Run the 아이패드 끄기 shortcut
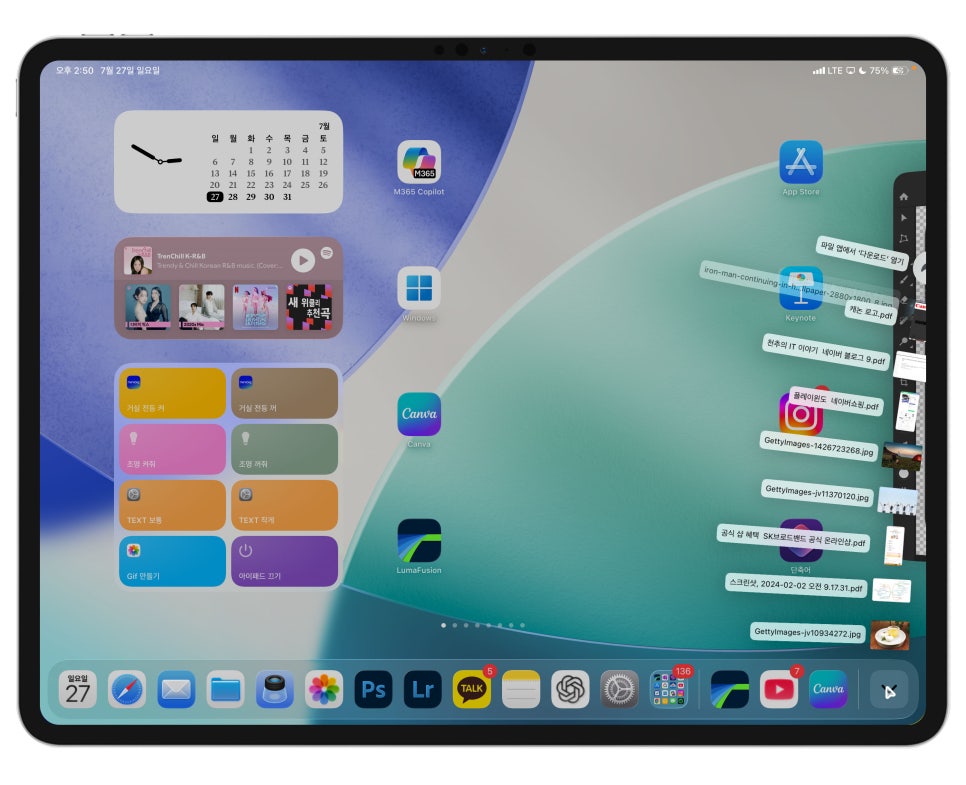 (285, 561)
